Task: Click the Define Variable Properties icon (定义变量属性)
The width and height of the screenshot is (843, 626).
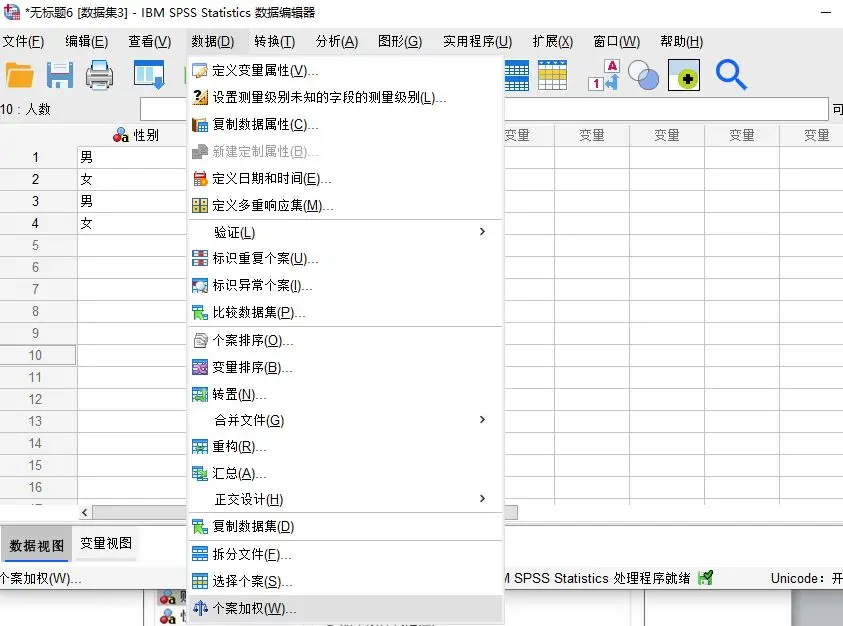Action: click(200, 70)
